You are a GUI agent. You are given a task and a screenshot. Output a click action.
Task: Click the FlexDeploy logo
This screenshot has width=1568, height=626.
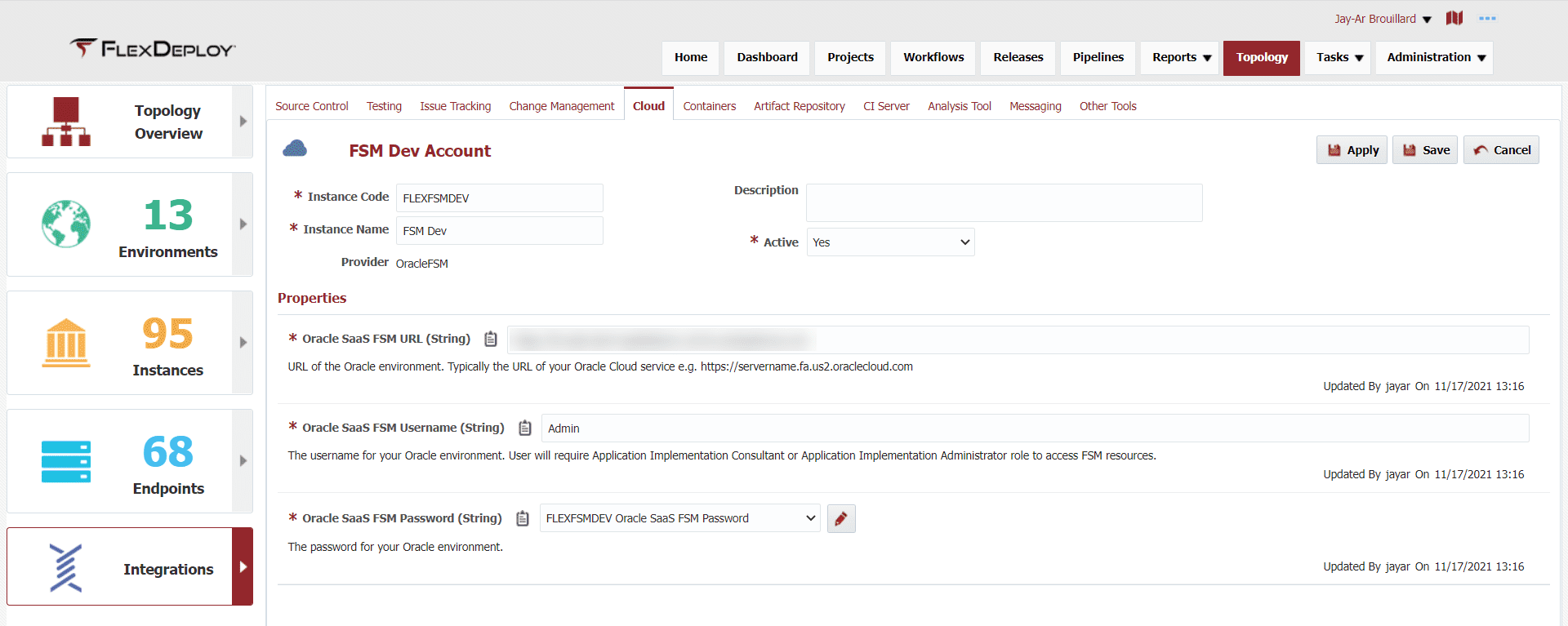click(153, 49)
